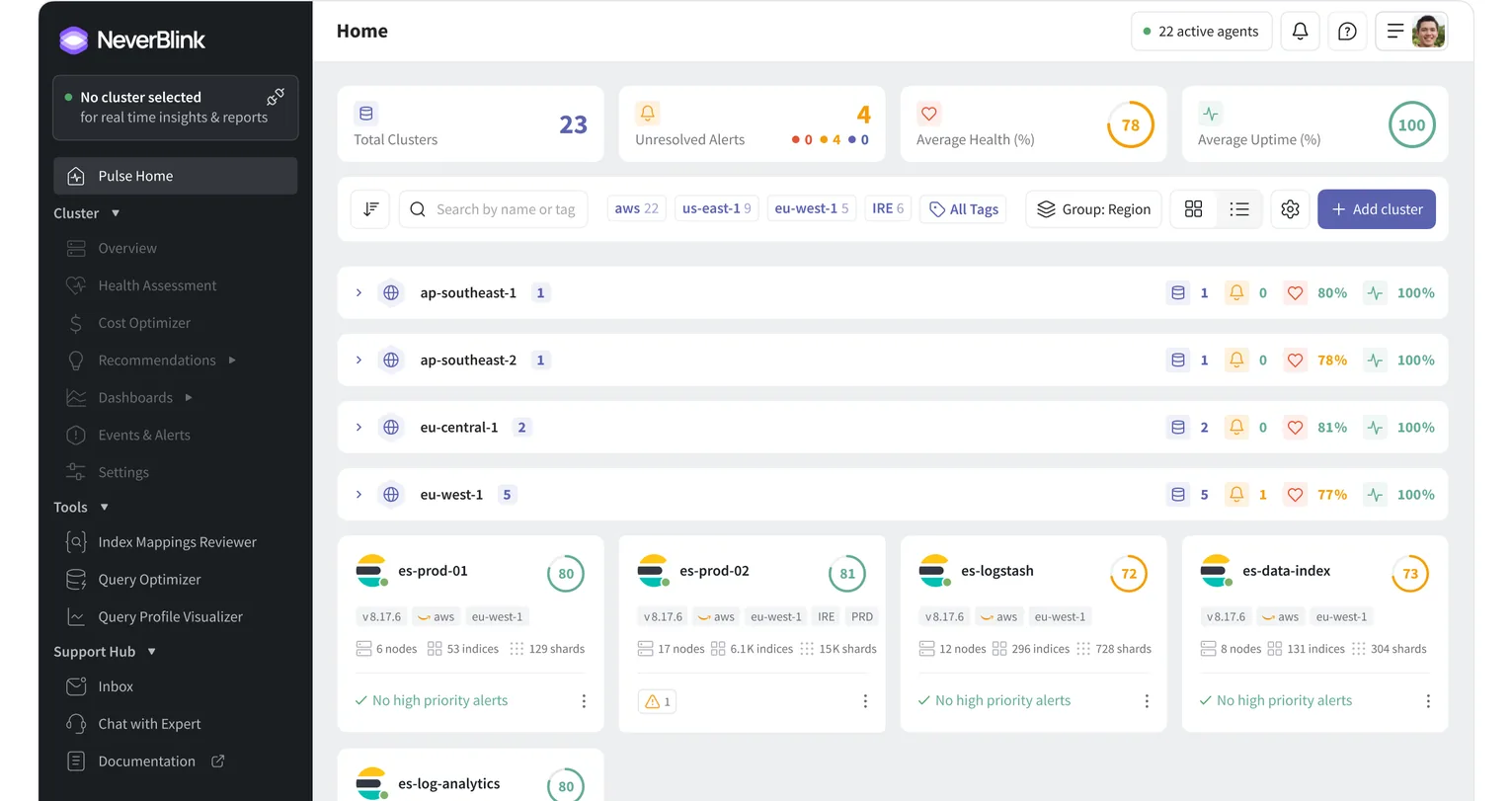This screenshot has width=1512, height=801.
Task: Click the No cluster selected panel
Action: click(176, 108)
